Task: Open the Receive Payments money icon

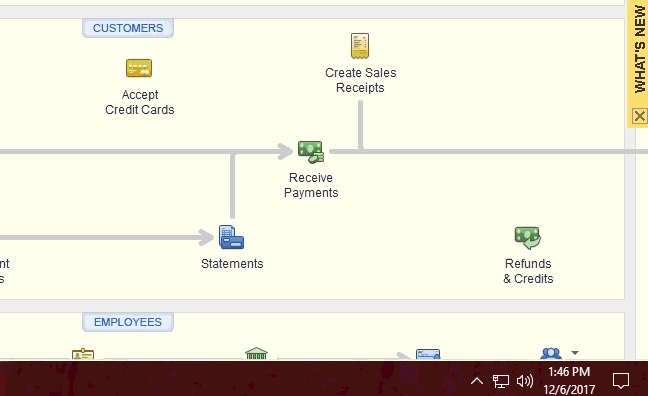Action: [x=311, y=152]
